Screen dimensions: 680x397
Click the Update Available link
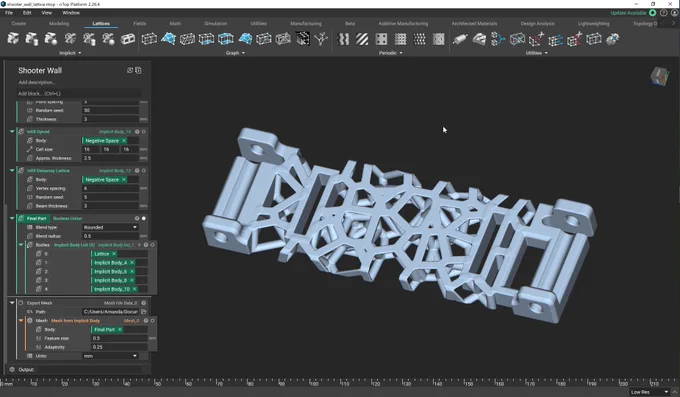628,13
